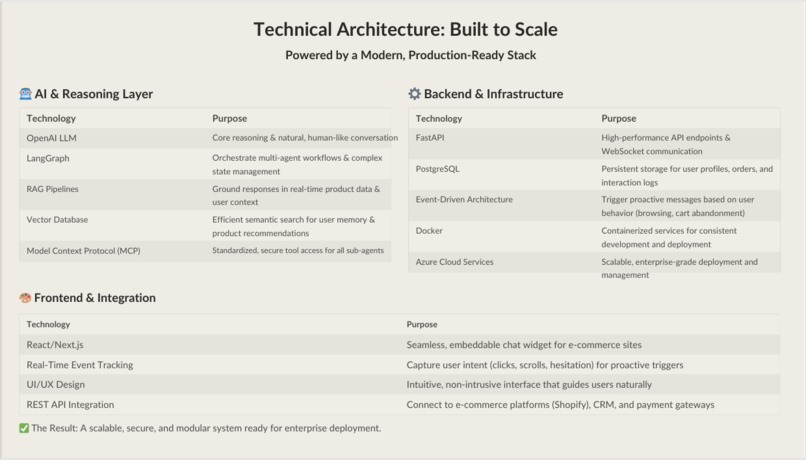Click the UI/UX Design cell

(56, 384)
